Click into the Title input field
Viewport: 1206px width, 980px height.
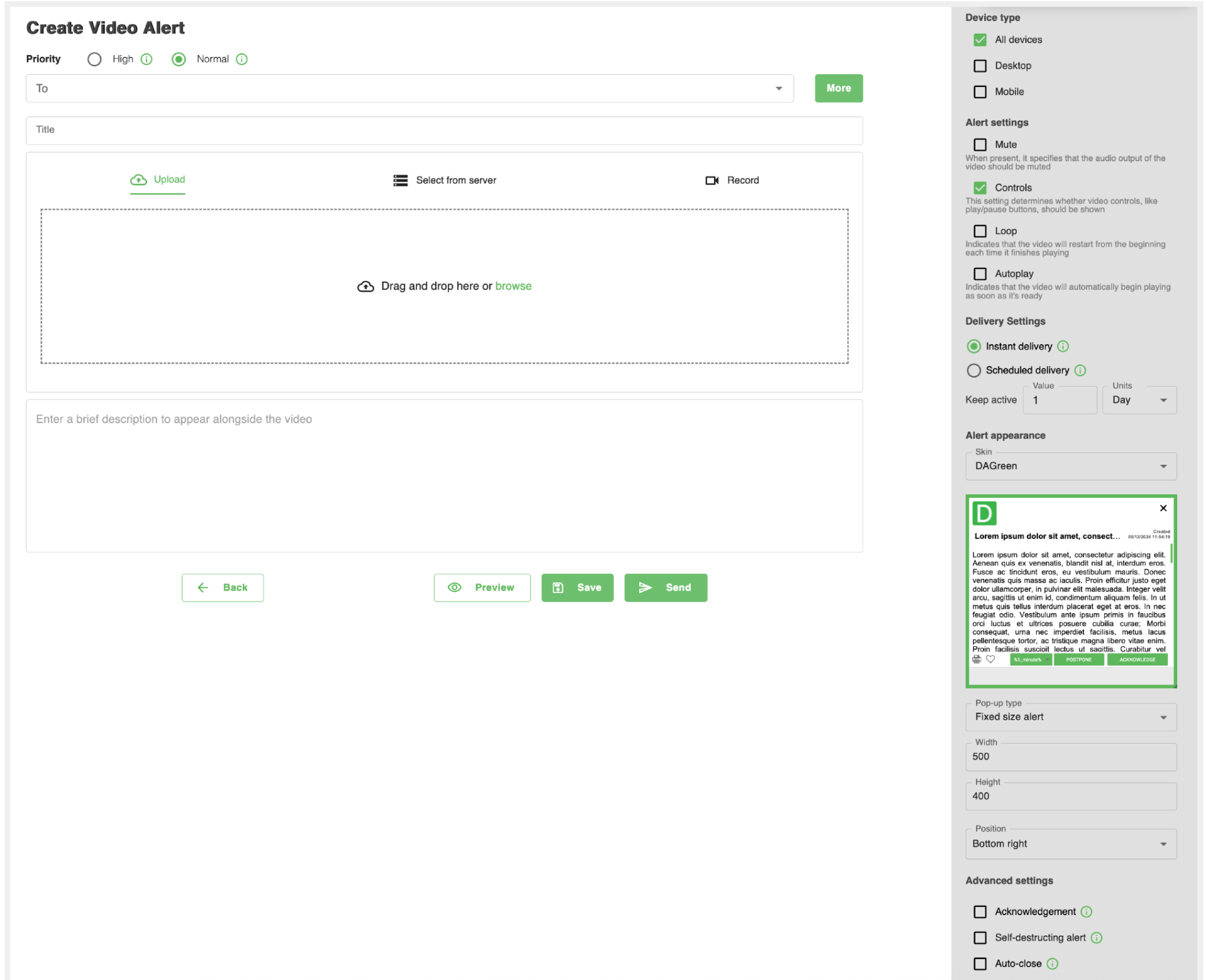444,130
